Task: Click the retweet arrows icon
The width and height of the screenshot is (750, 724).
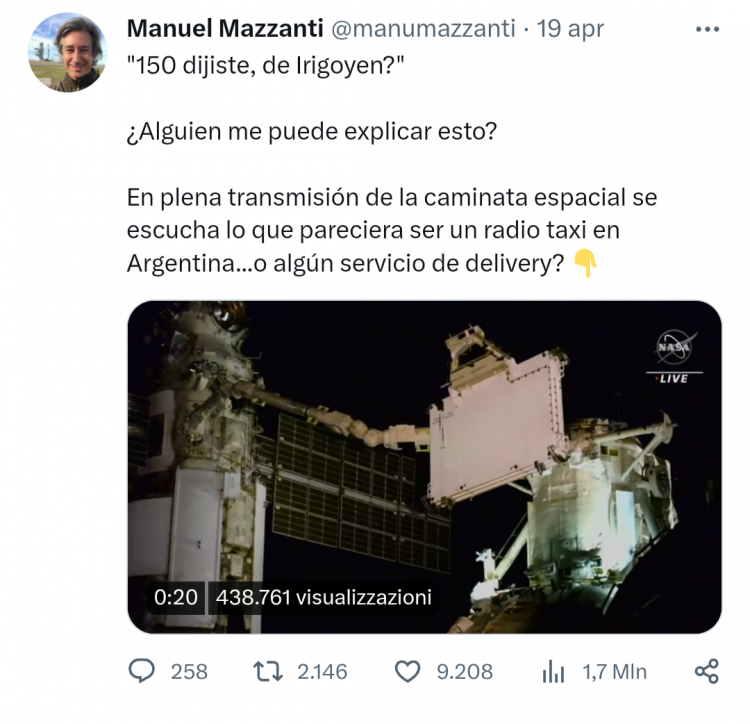Action: 268,671
